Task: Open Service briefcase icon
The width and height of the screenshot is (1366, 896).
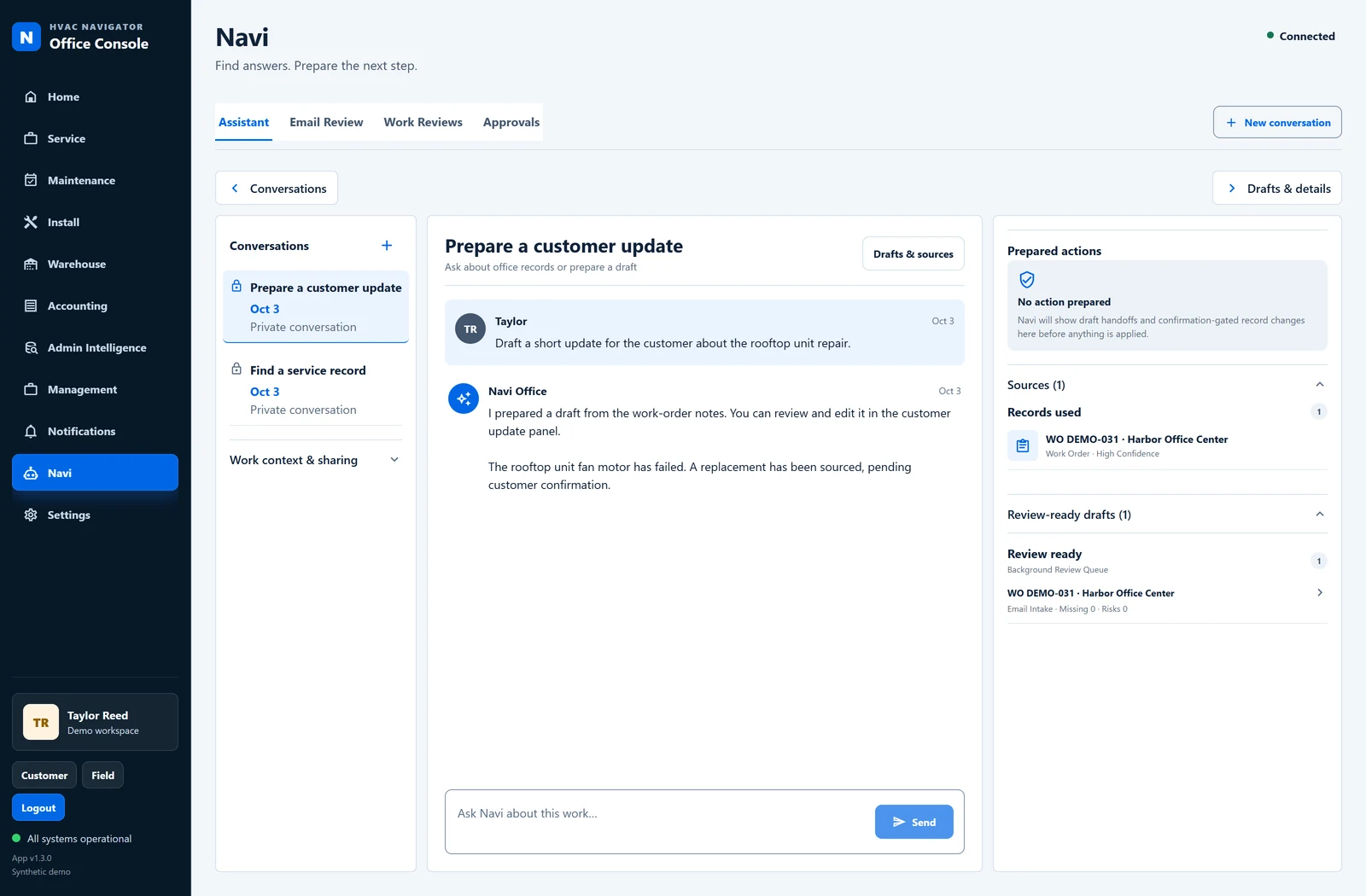Action: pos(31,139)
